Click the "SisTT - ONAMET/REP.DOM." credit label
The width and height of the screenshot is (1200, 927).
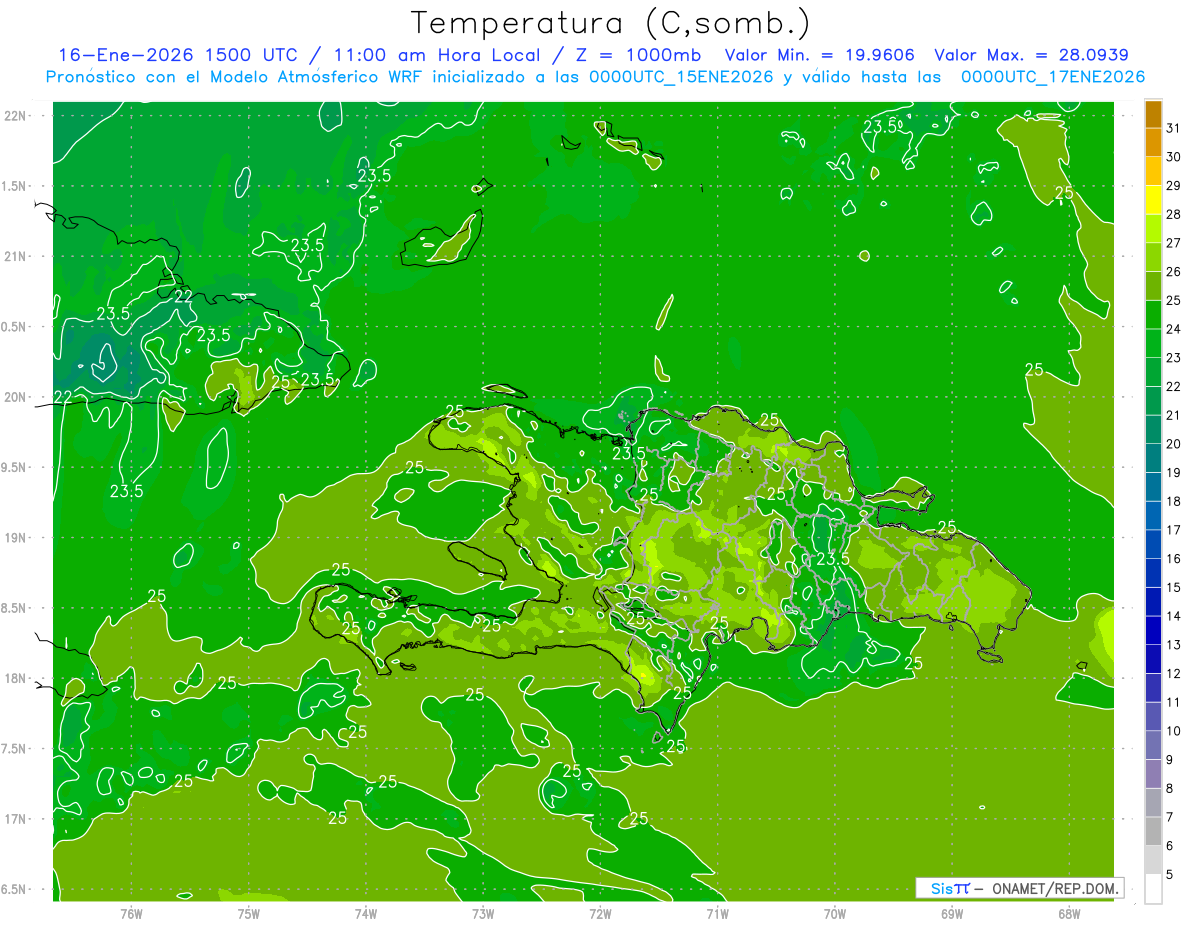click(1018, 888)
